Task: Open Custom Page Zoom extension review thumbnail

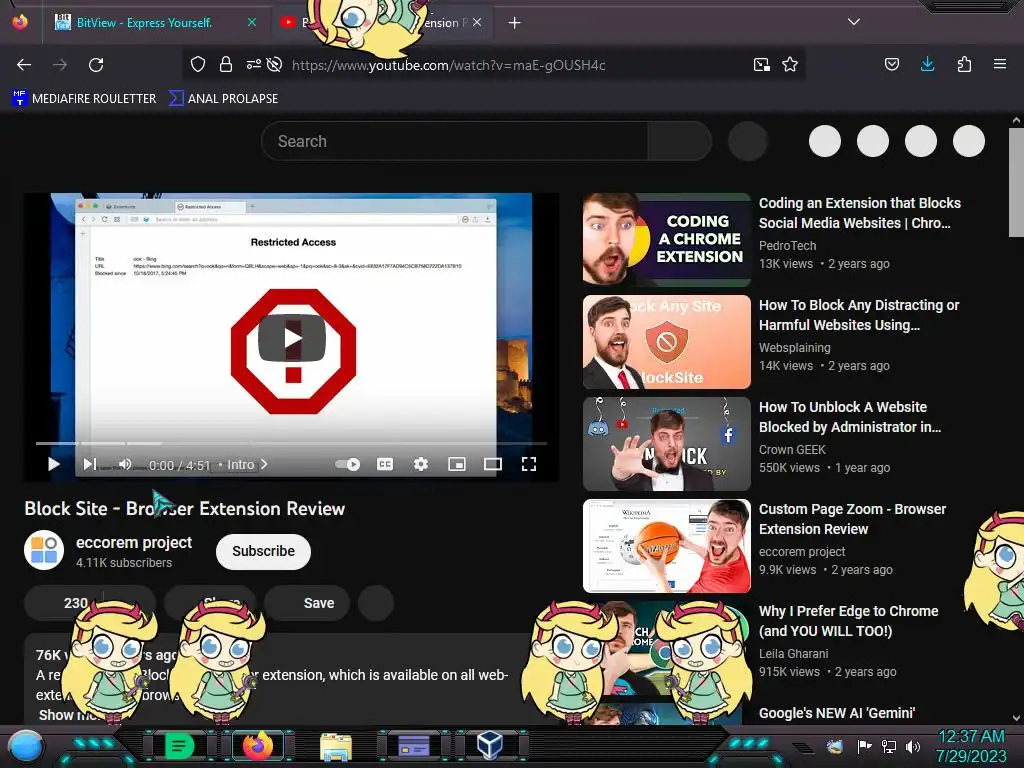Action: [667, 546]
